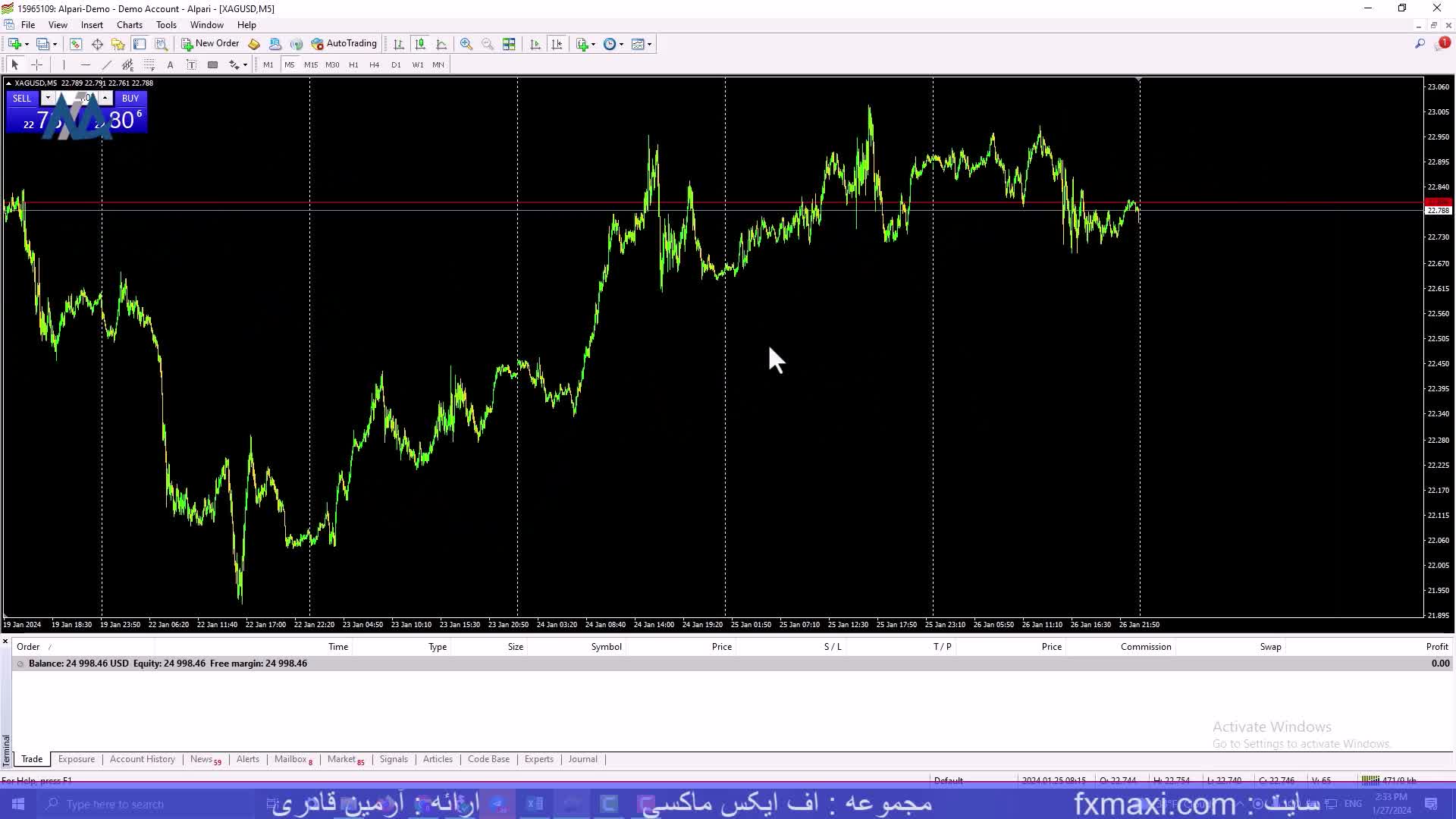Switch chart to Line chart view

point(442,44)
